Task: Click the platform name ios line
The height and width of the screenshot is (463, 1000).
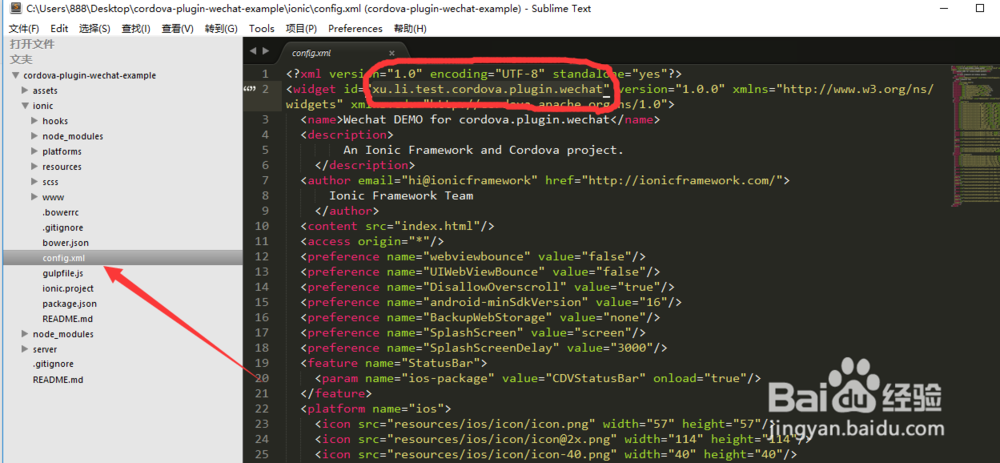Action: (376, 409)
